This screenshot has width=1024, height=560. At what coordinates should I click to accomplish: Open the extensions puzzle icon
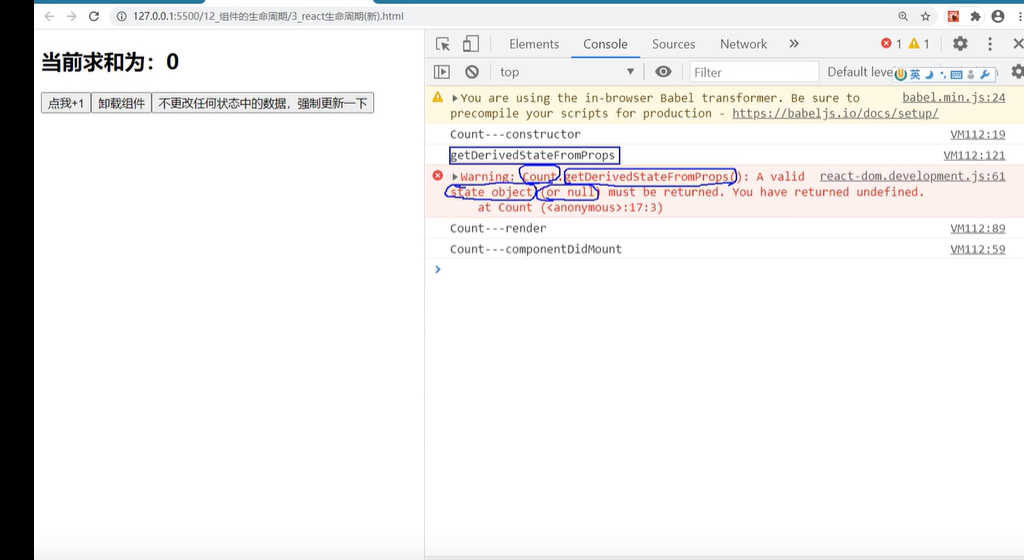[x=976, y=16]
